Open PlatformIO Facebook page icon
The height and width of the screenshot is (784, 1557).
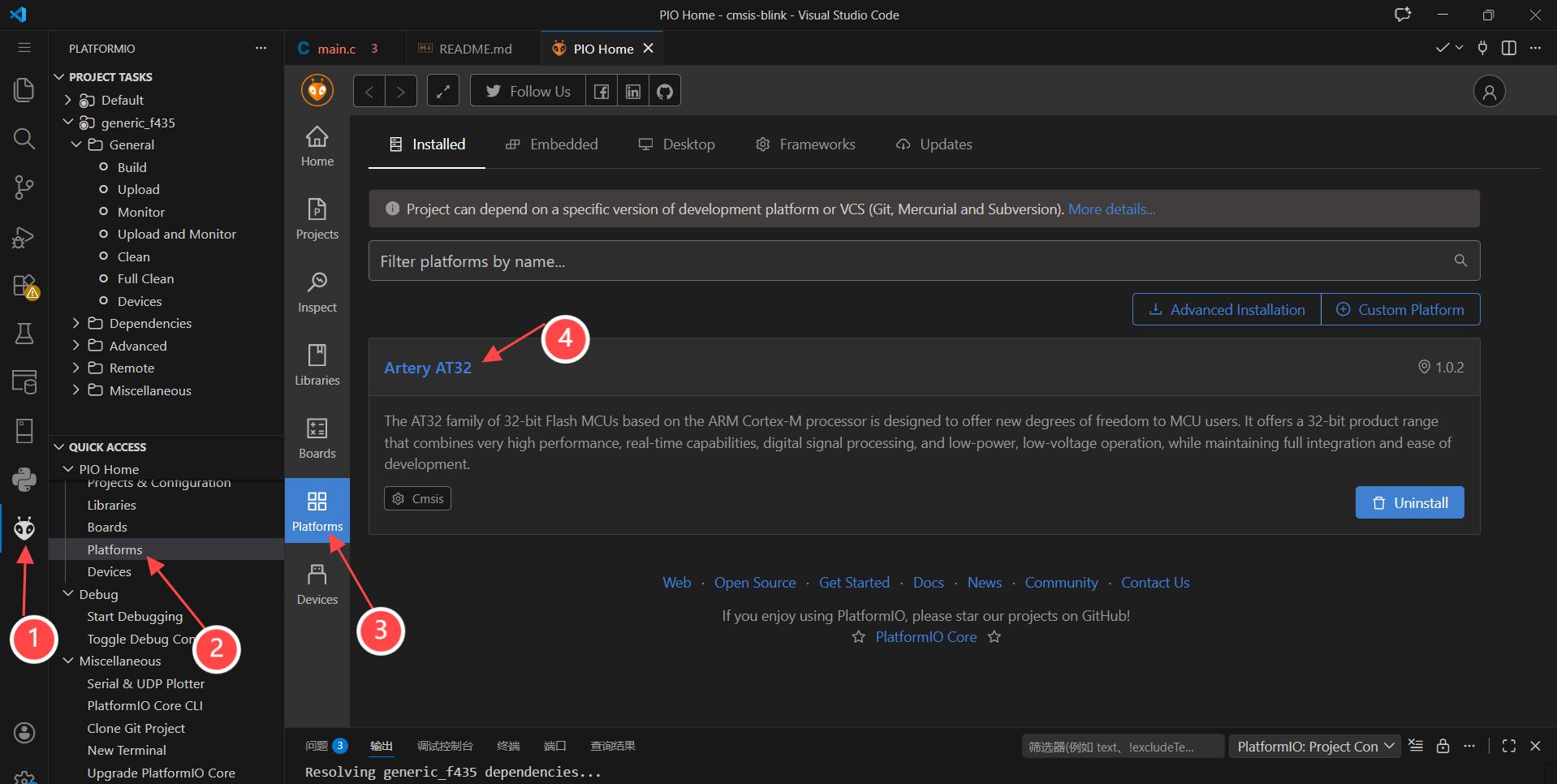(602, 91)
